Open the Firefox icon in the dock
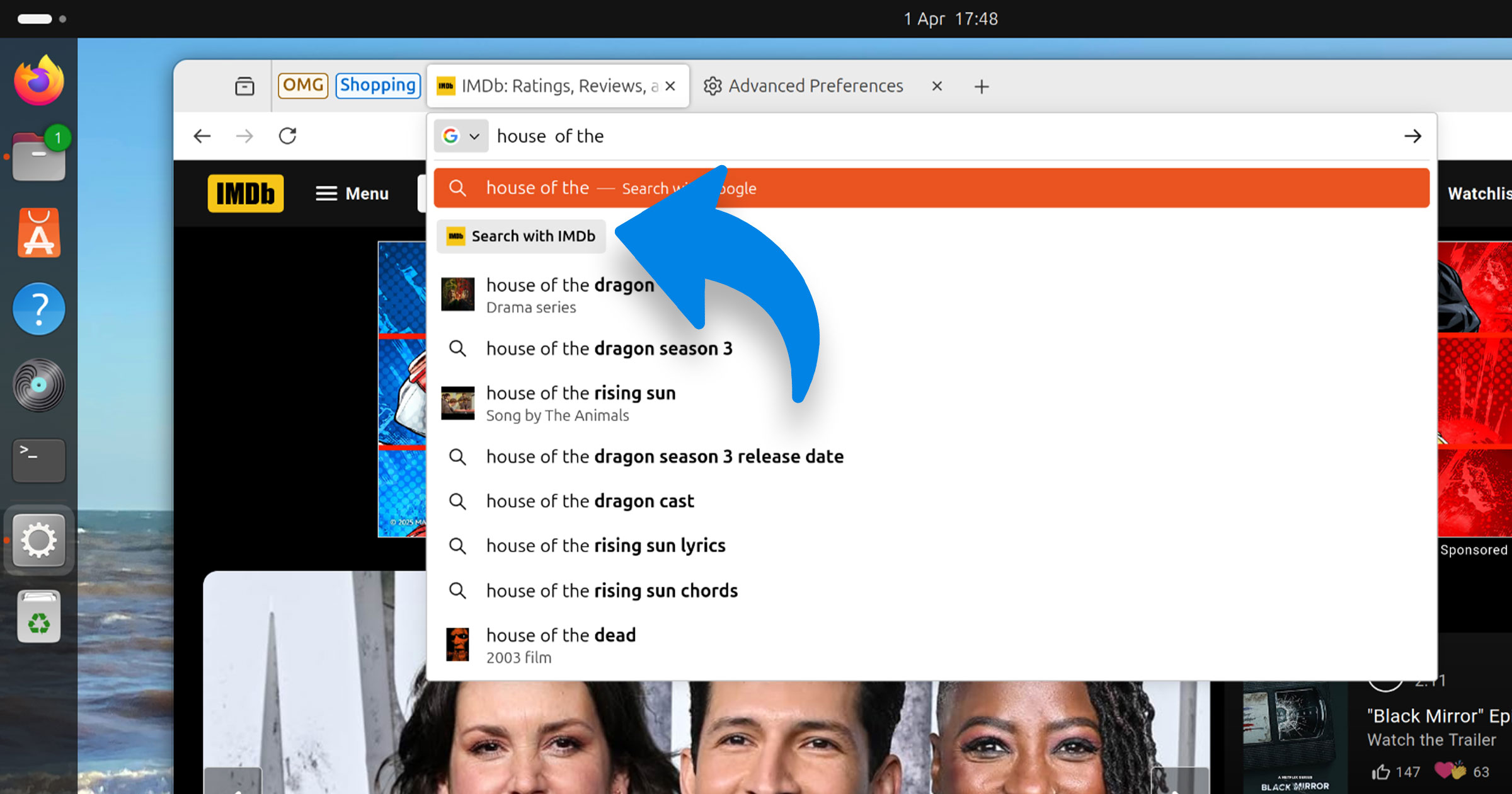 pyautogui.click(x=39, y=81)
